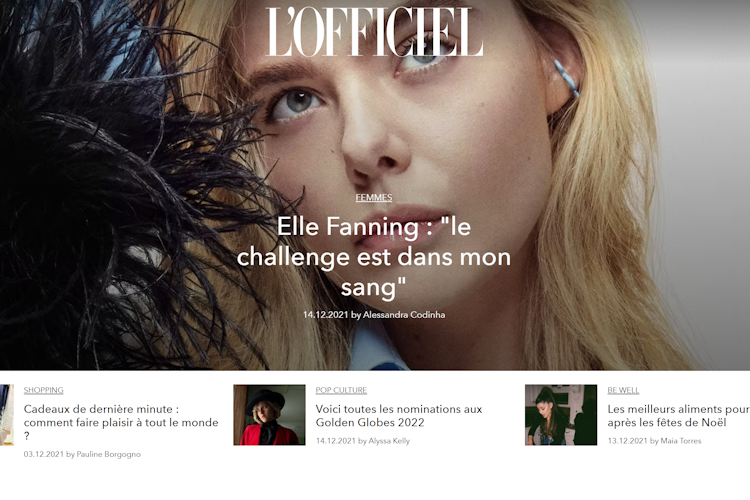
Task: Click author name Alessandra Codinha
Action: (404, 315)
